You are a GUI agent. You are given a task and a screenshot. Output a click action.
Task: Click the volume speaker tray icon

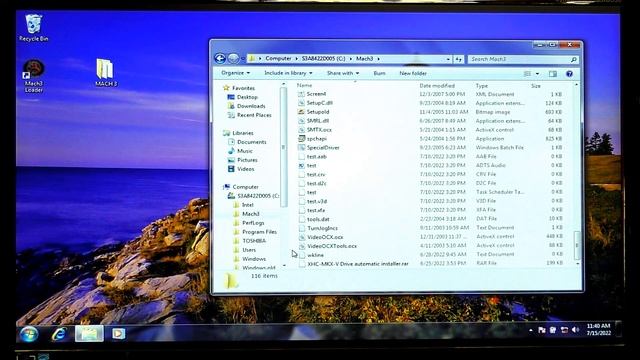pos(576,330)
